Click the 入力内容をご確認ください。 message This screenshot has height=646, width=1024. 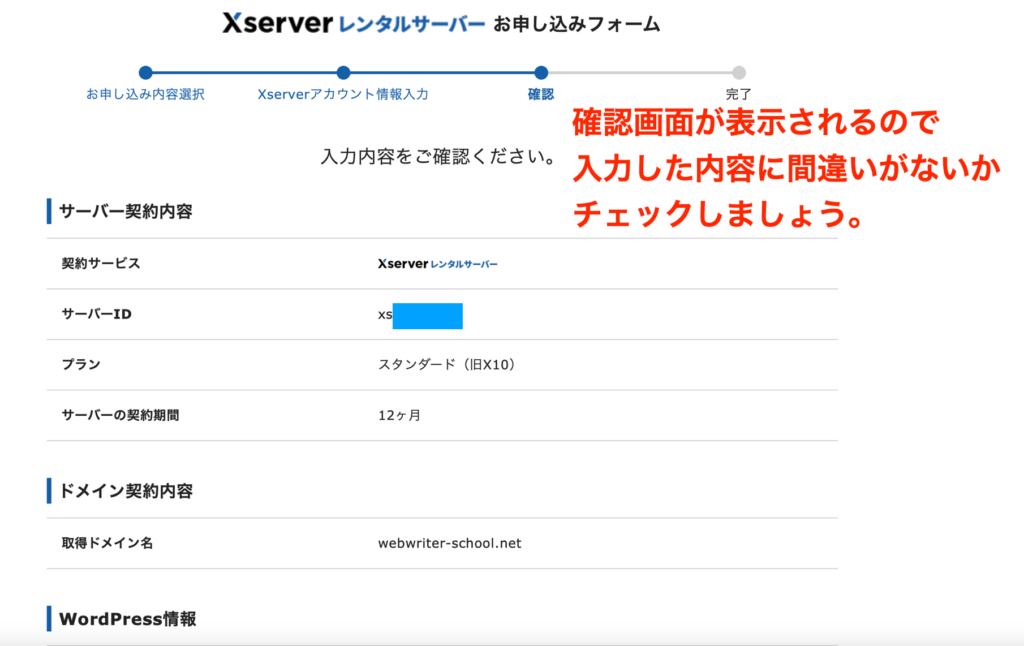(438, 157)
